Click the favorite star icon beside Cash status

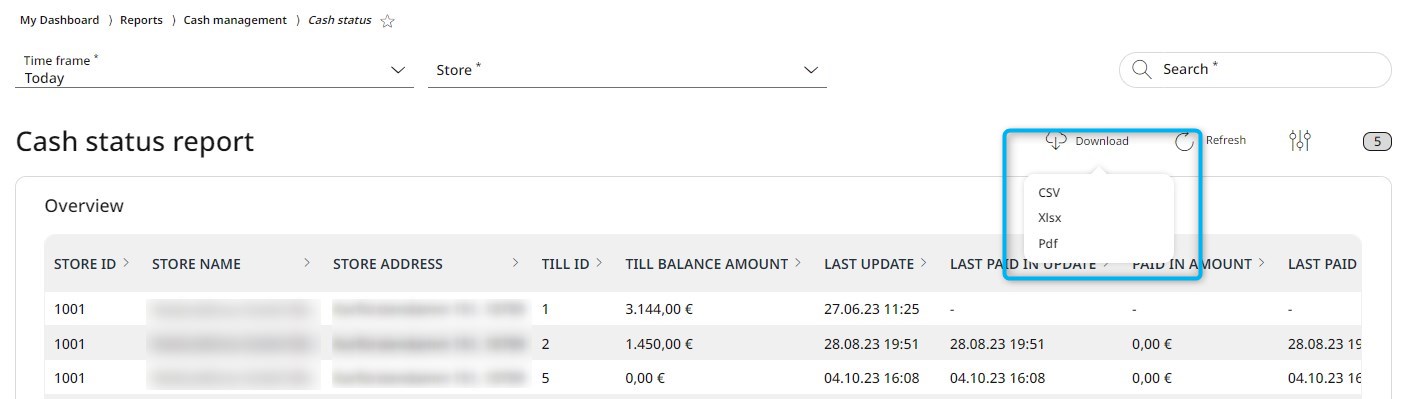pyautogui.click(x=387, y=21)
